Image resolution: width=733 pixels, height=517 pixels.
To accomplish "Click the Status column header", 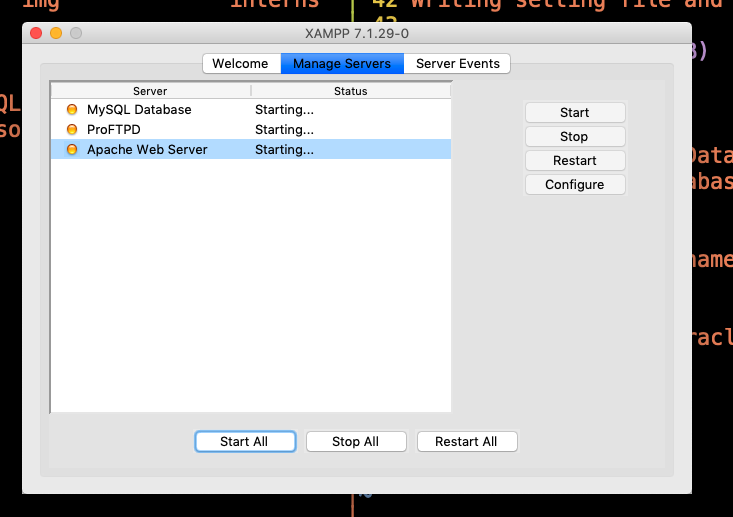I will (x=351, y=91).
